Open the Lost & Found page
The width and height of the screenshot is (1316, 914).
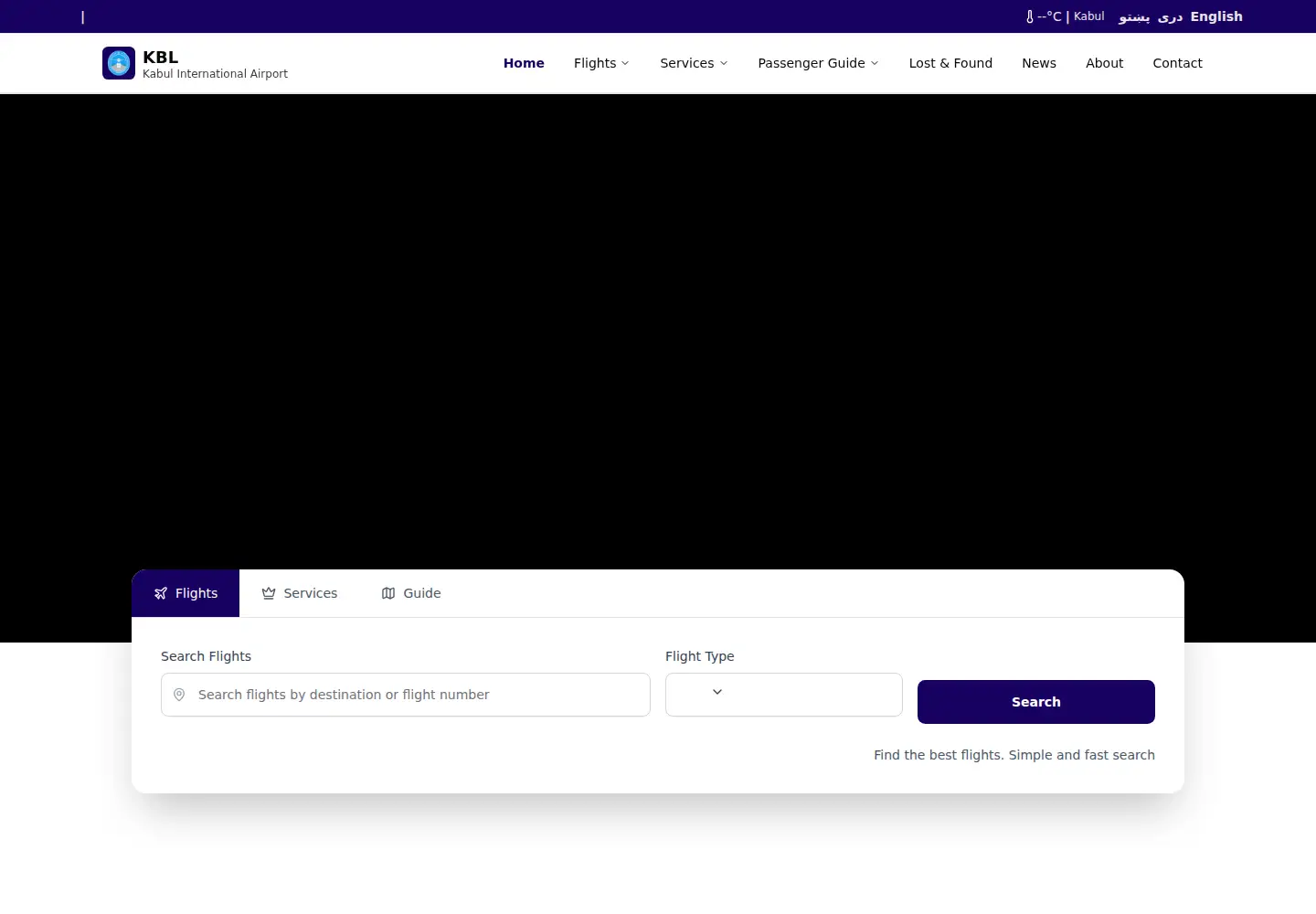click(950, 63)
